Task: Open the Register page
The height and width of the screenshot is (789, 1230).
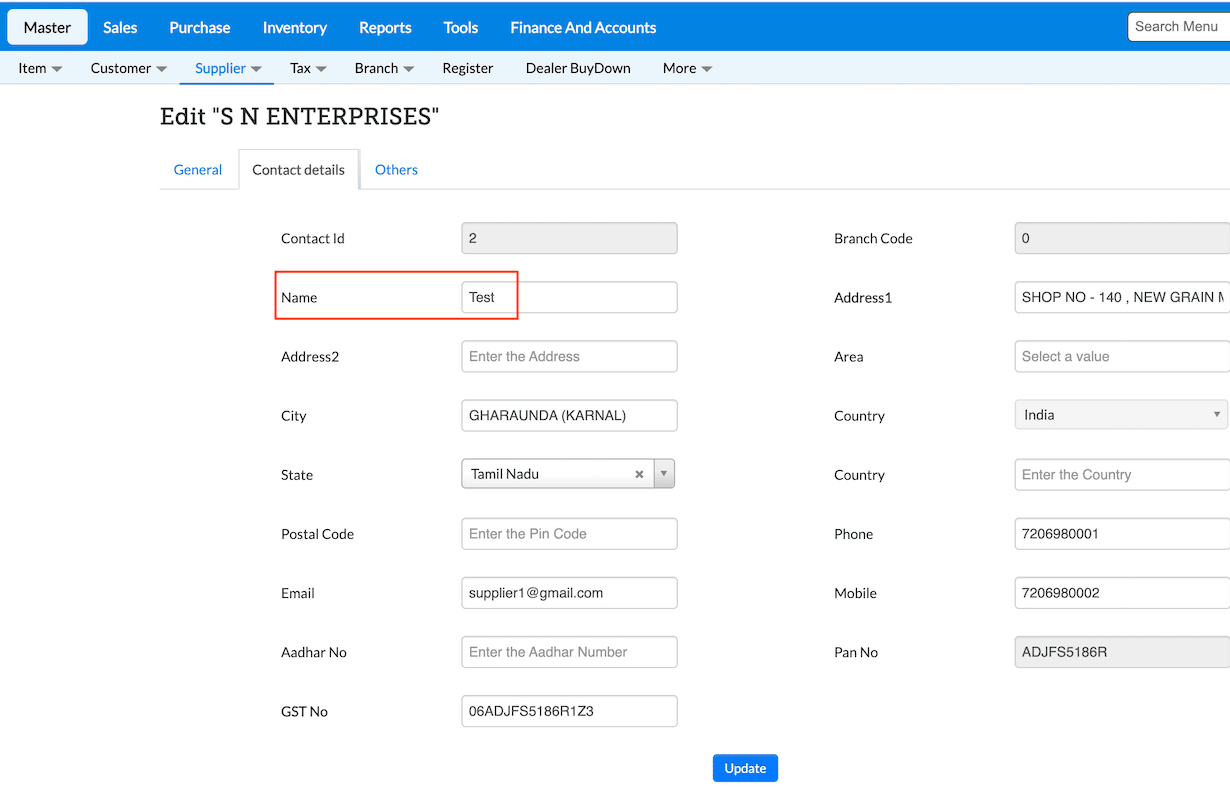Action: [468, 68]
